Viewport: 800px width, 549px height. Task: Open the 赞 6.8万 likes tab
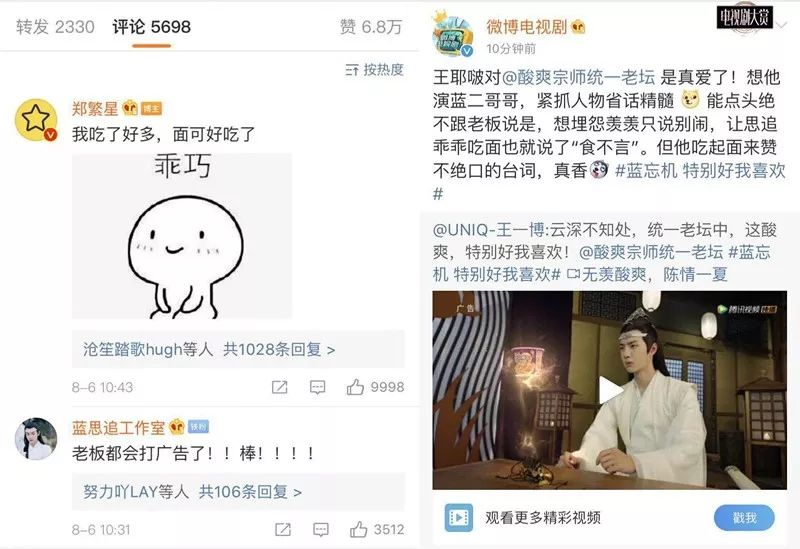click(371, 27)
